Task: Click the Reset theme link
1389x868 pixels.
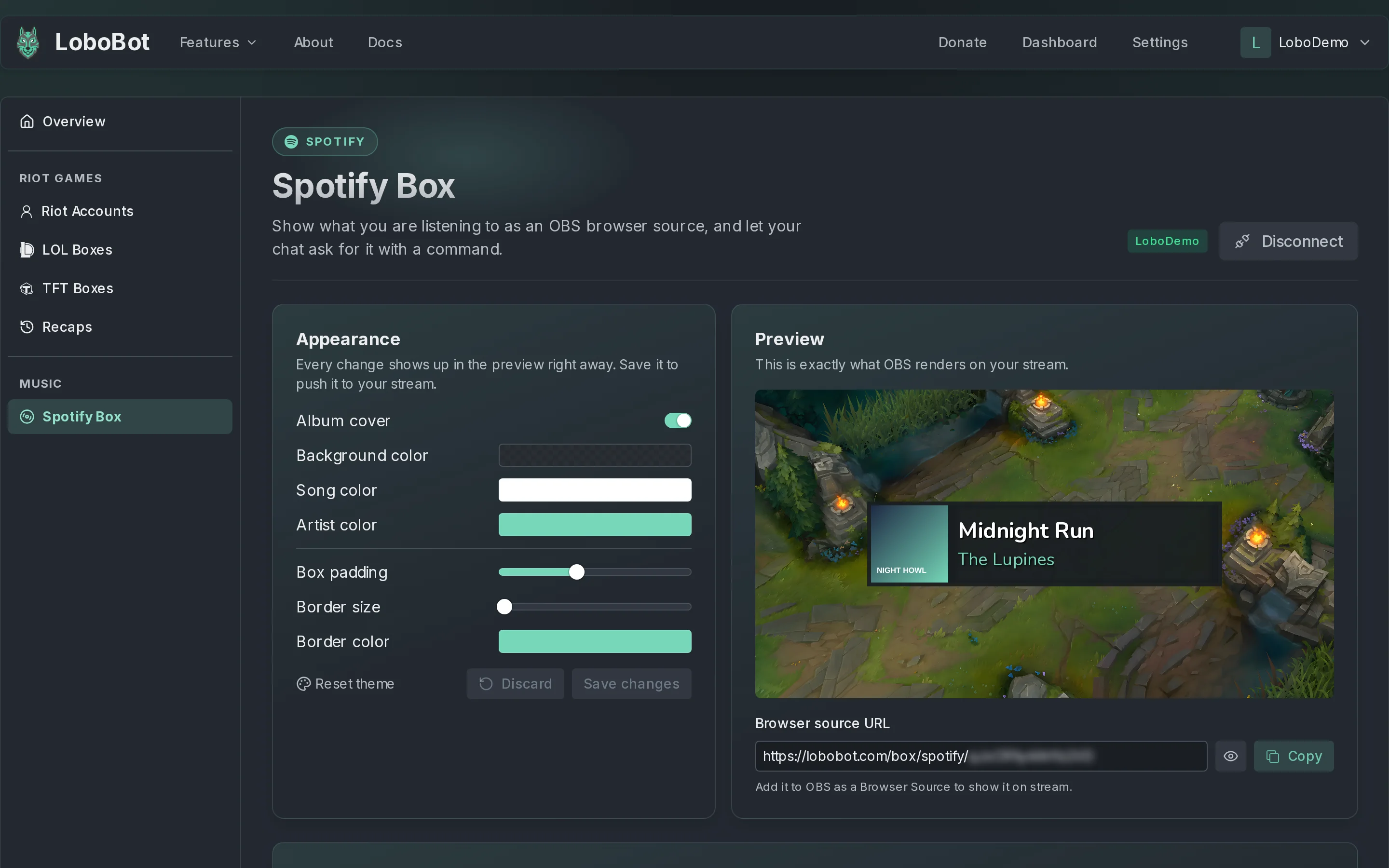Action: point(345,684)
